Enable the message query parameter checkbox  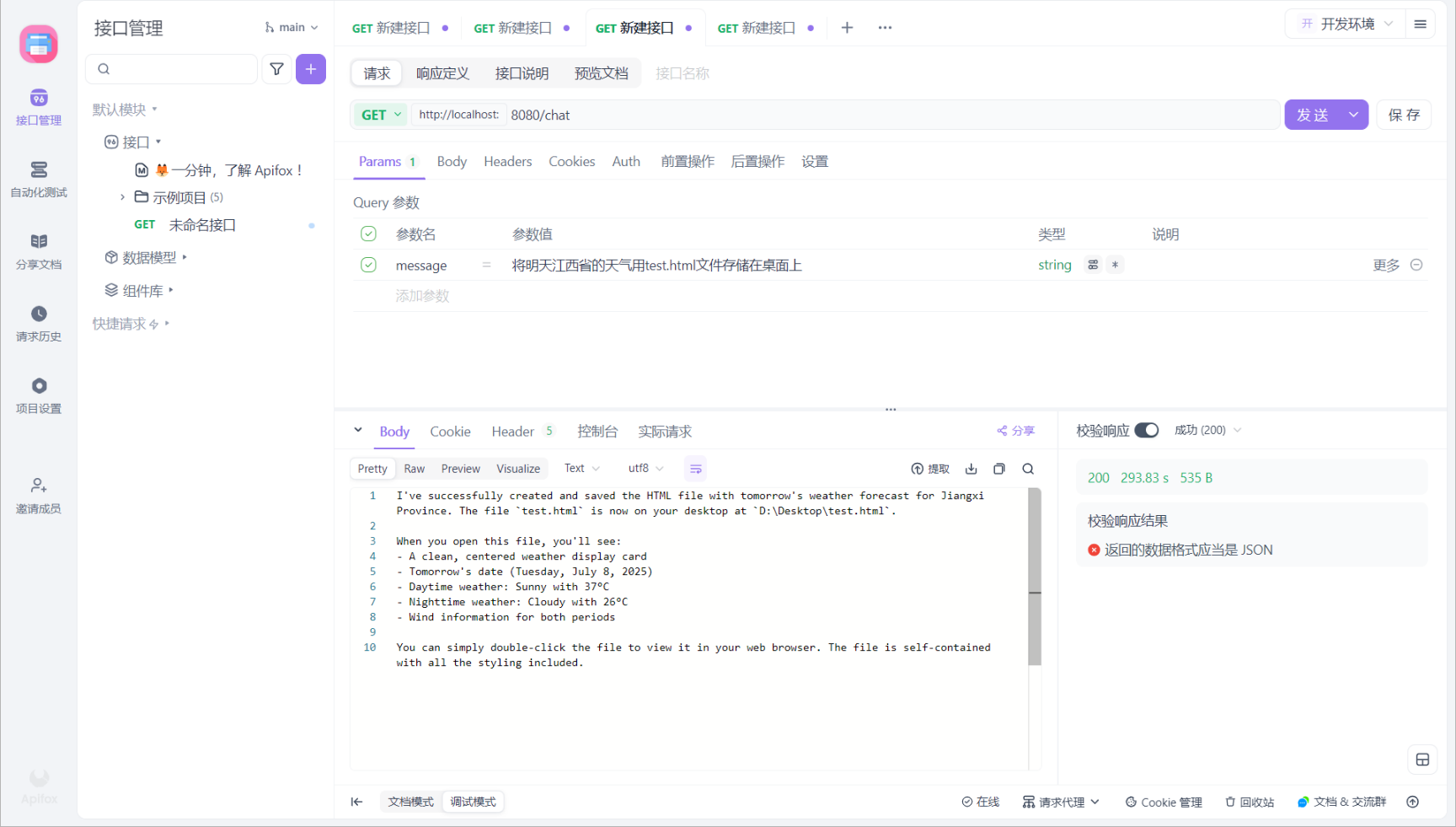point(368,265)
